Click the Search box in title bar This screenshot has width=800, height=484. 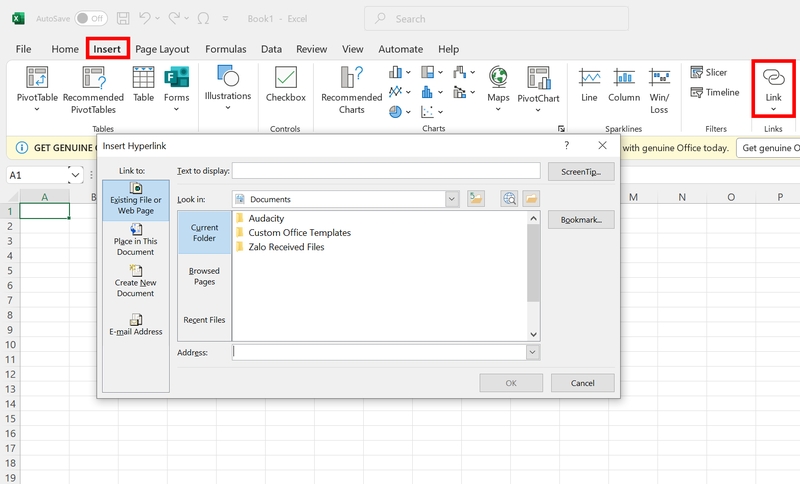[496, 19]
